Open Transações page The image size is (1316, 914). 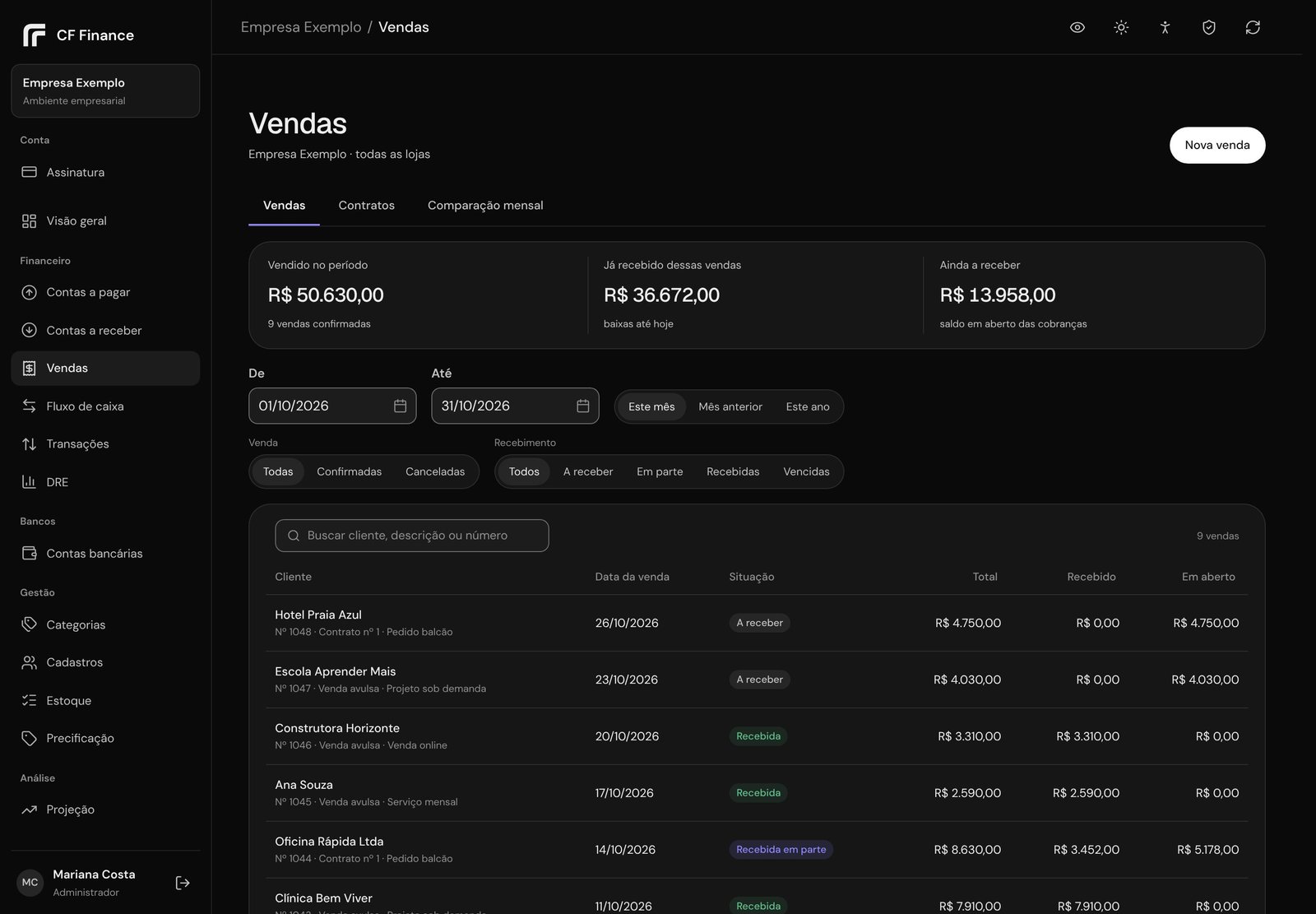(105, 443)
